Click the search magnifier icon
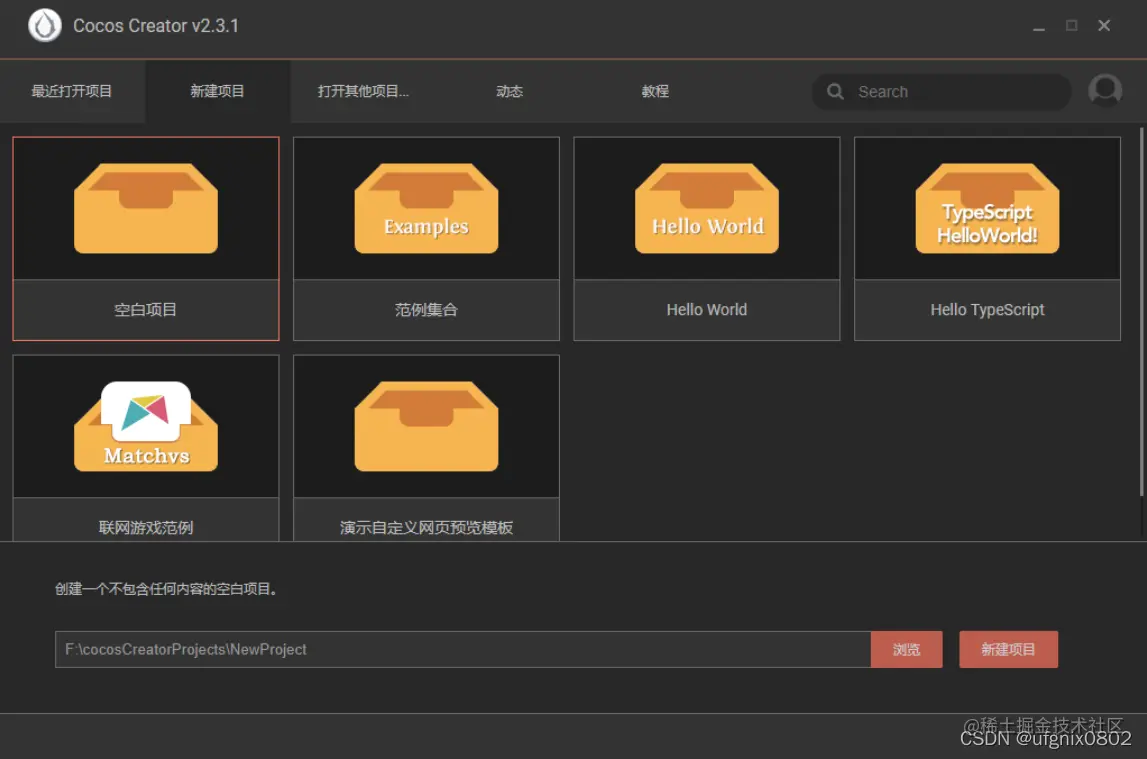 pyautogui.click(x=835, y=91)
